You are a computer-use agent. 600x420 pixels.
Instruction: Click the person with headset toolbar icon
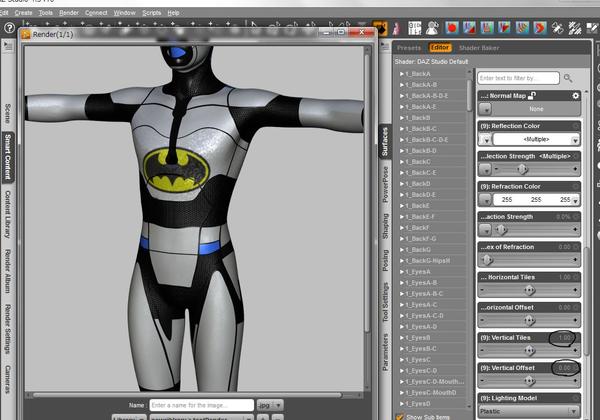[x=433, y=28]
